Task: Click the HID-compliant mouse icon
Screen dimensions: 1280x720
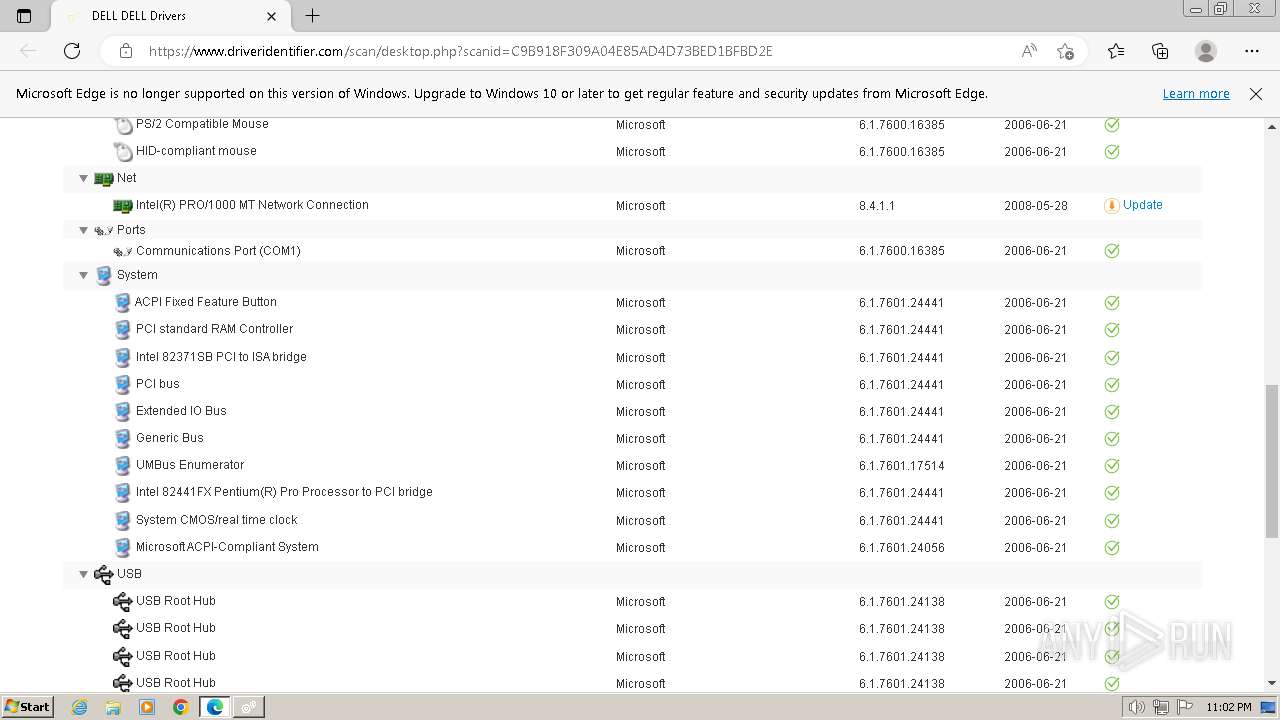Action: (123, 152)
